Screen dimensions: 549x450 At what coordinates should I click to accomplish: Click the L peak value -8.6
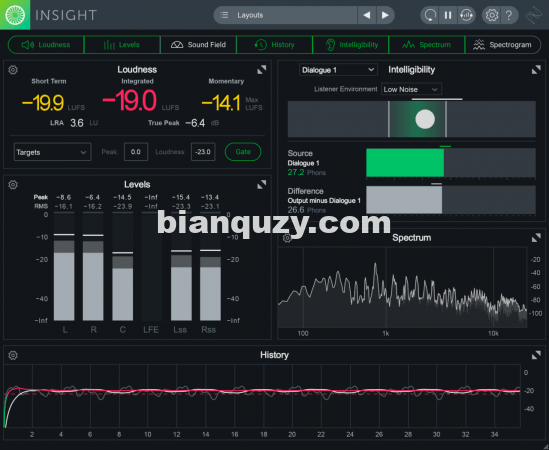tap(63, 198)
